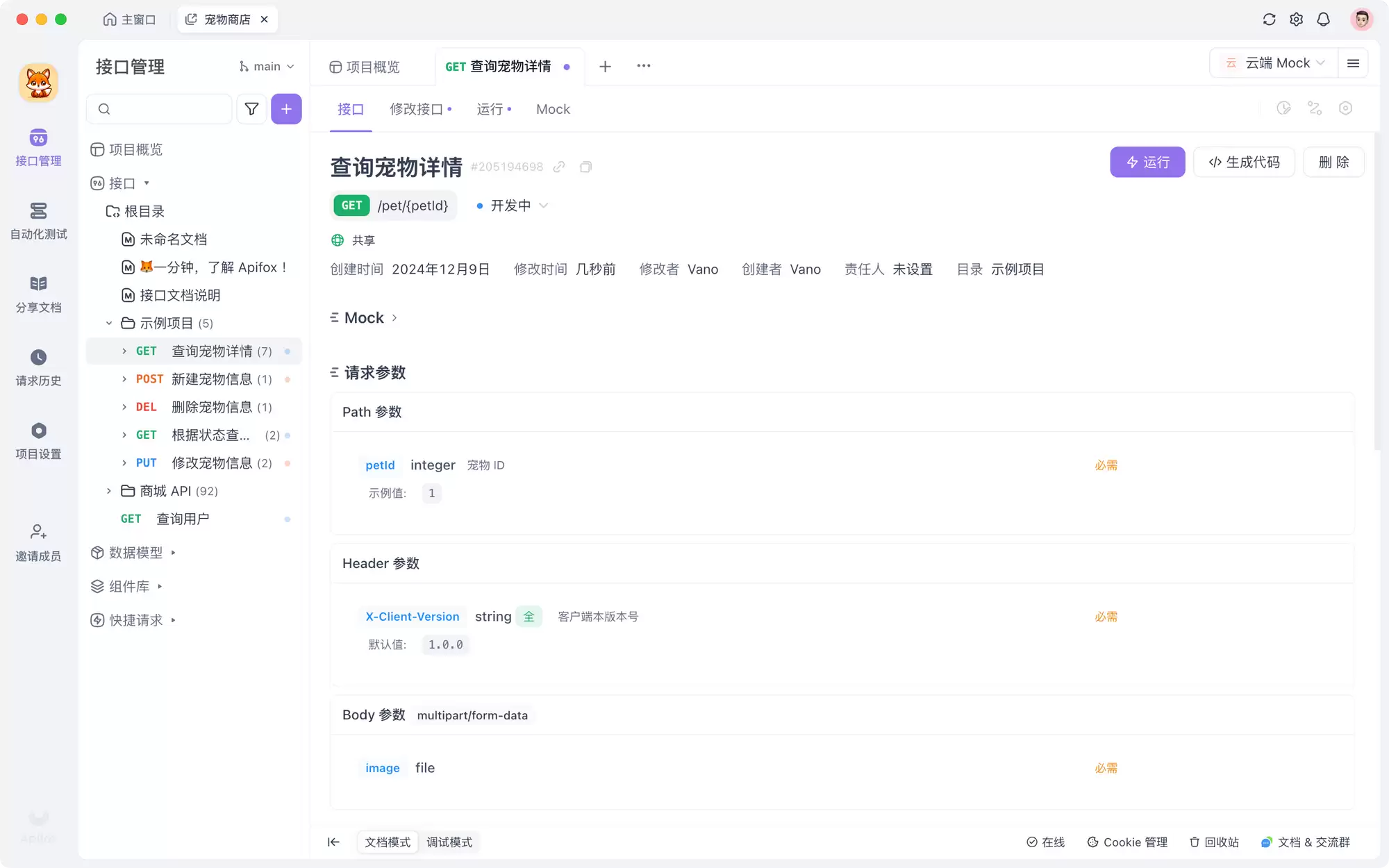The image size is (1389, 868).
Task: Switch to the 运行 sub-tab
Action: pyautogui.click(x=494, y=110)
